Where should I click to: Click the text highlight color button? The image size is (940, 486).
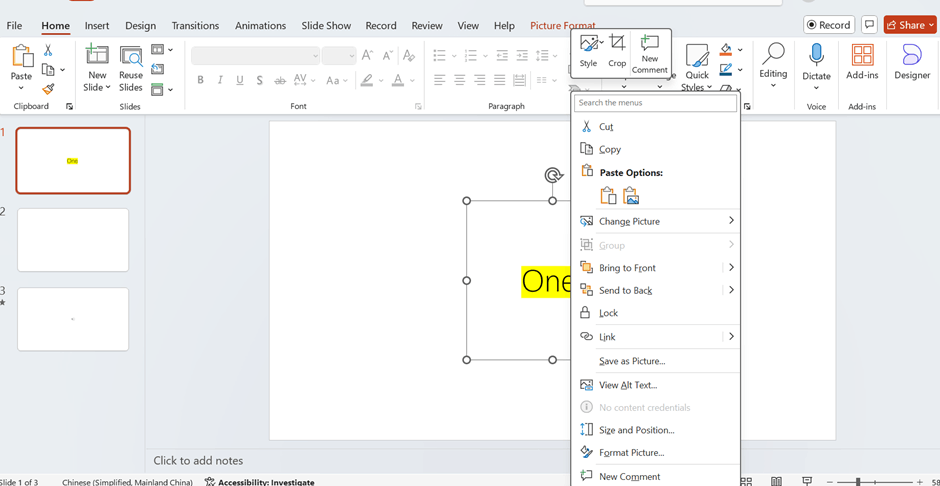coord(366,80)
